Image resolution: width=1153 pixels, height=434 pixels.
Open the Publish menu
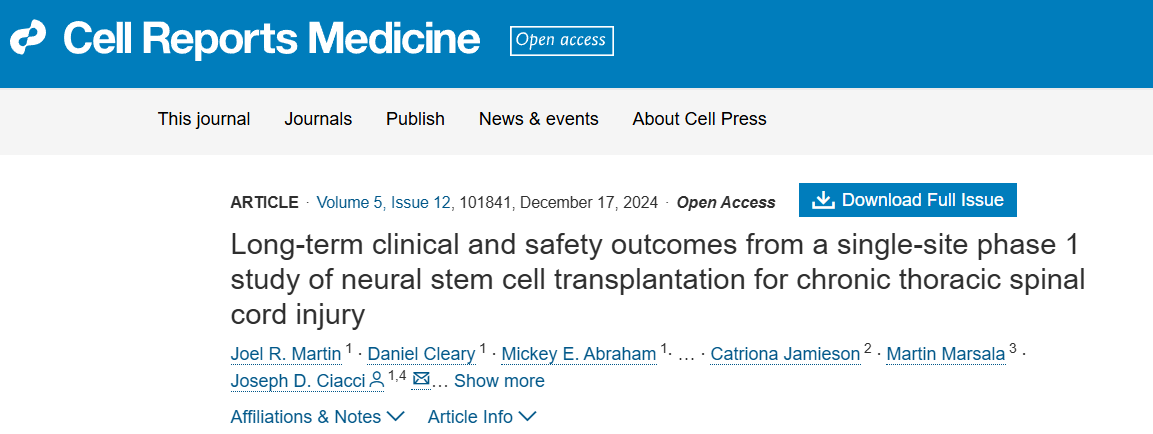[415, 119]
